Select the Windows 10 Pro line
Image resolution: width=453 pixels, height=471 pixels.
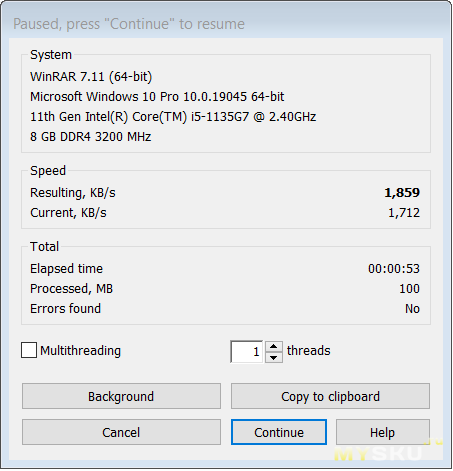point(157,97)
